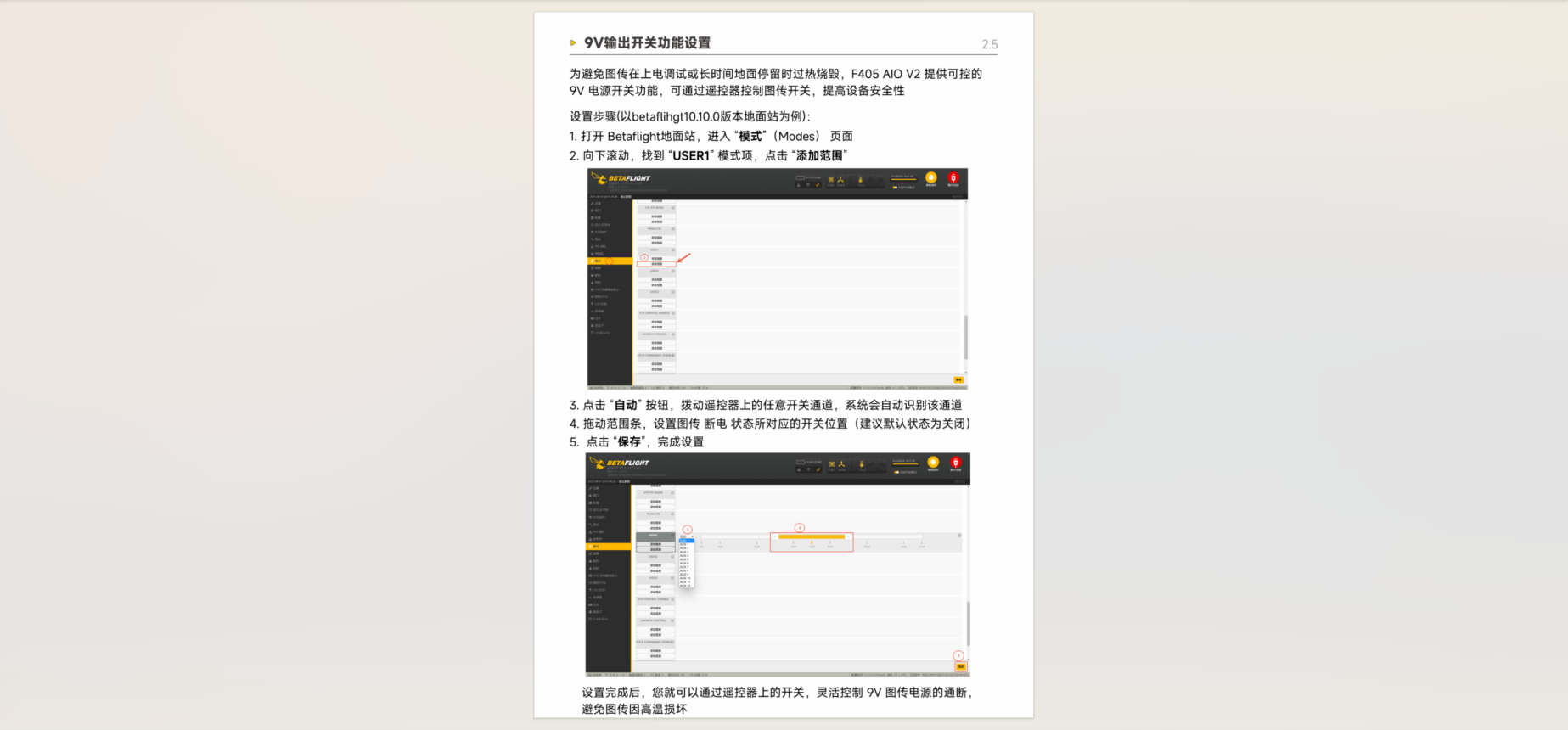Click the yellow range slider bar for USER1
Screen dimensions: 1568x730
pyautogui.click(x=812, y=536)
